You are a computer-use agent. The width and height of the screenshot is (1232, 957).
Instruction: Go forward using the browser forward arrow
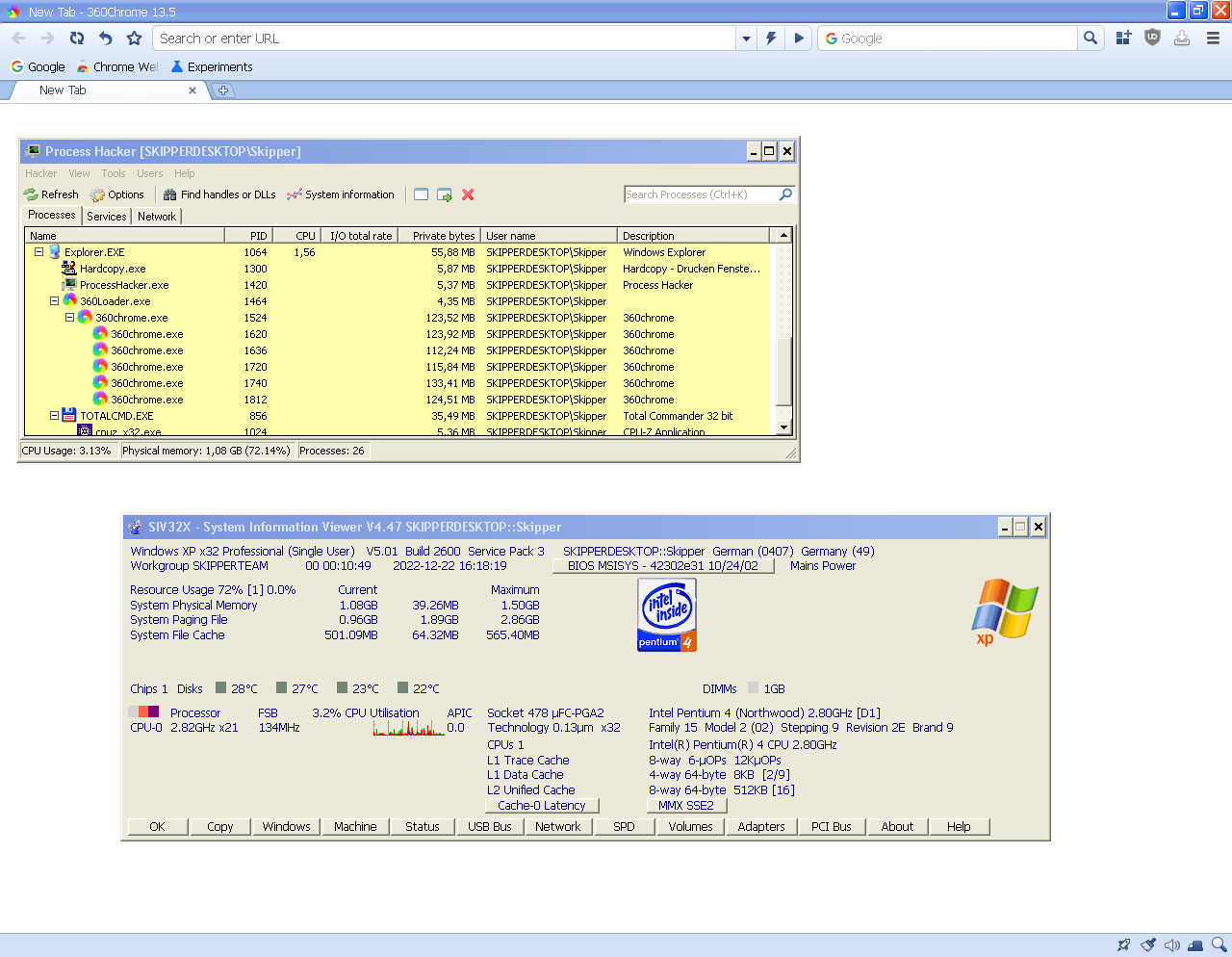(x=48, y=39)
